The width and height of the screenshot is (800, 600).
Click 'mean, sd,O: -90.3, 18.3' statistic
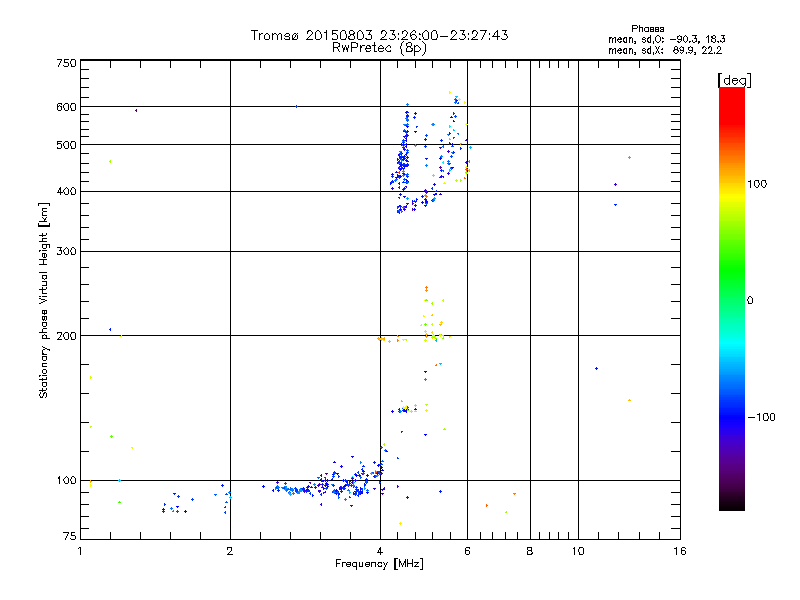pyautogui.click(x=667, y=39)
